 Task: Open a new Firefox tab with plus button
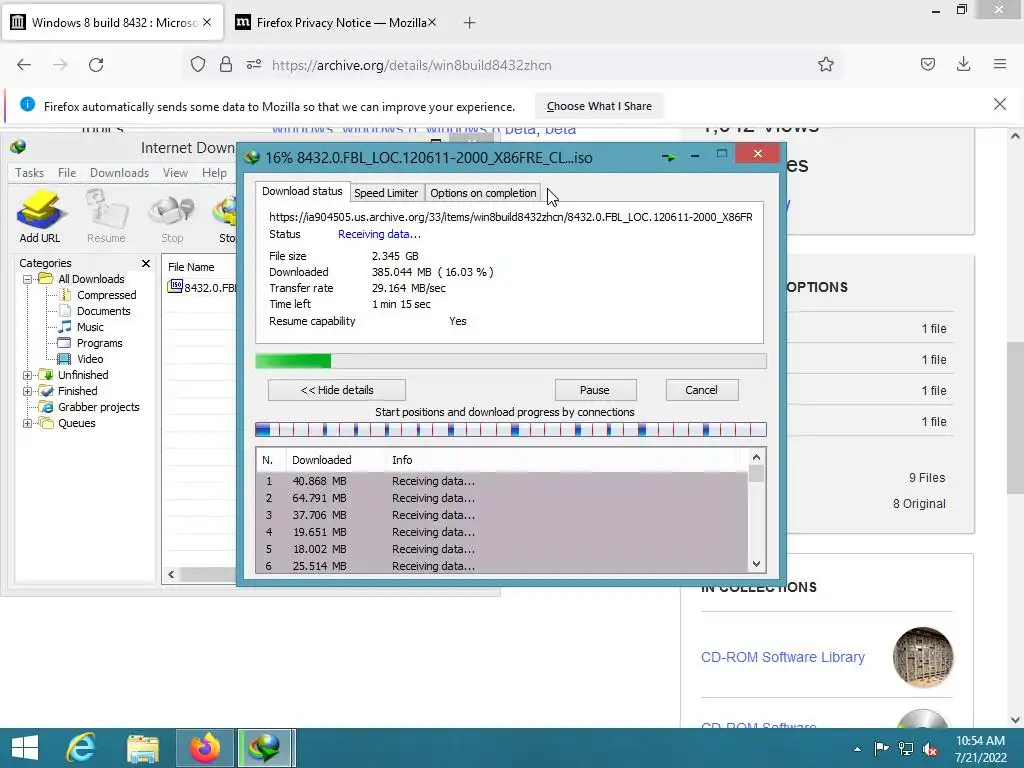coord(470,23)
